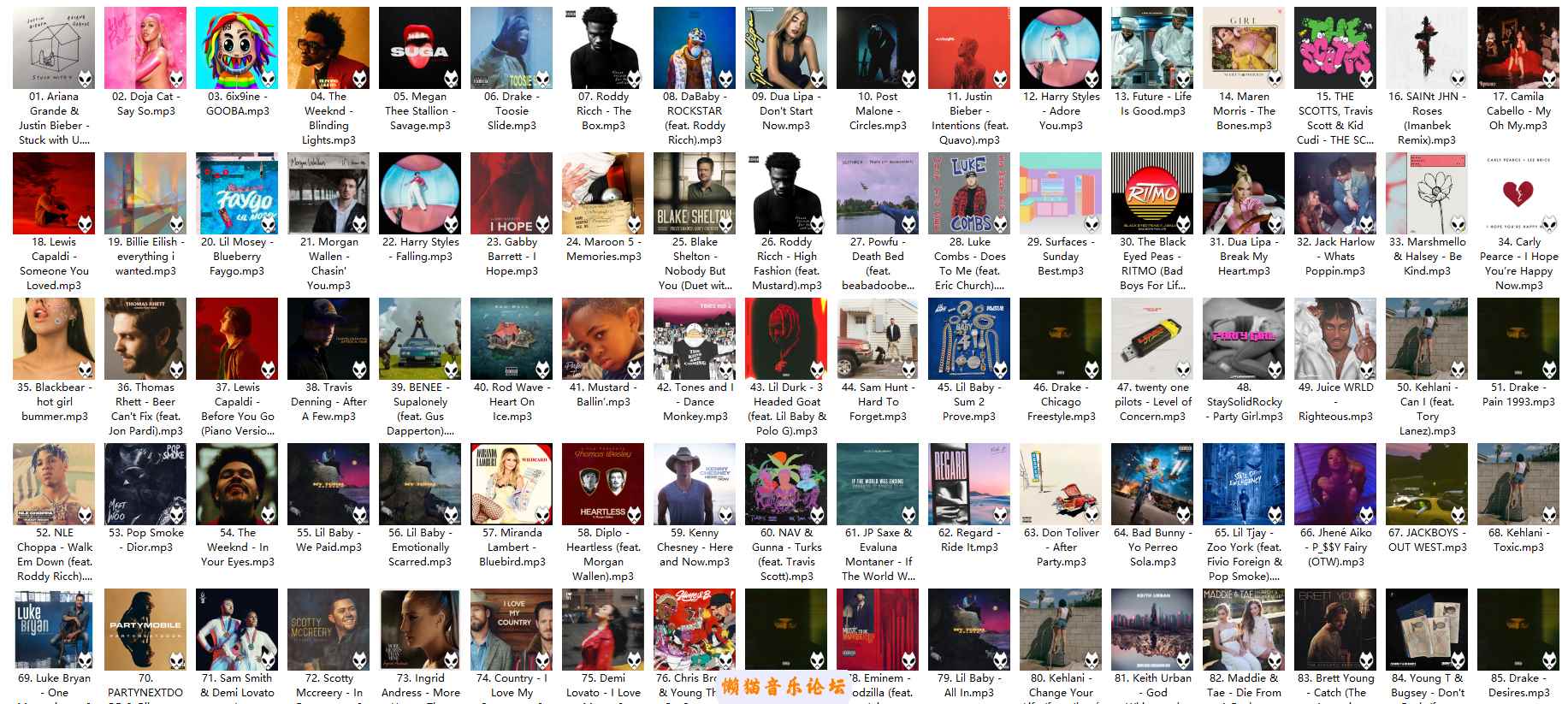Click file name '30. The Black Eyed Peas - RITMO'
Screen dimensions: 1568x704
coord(1152,263)
